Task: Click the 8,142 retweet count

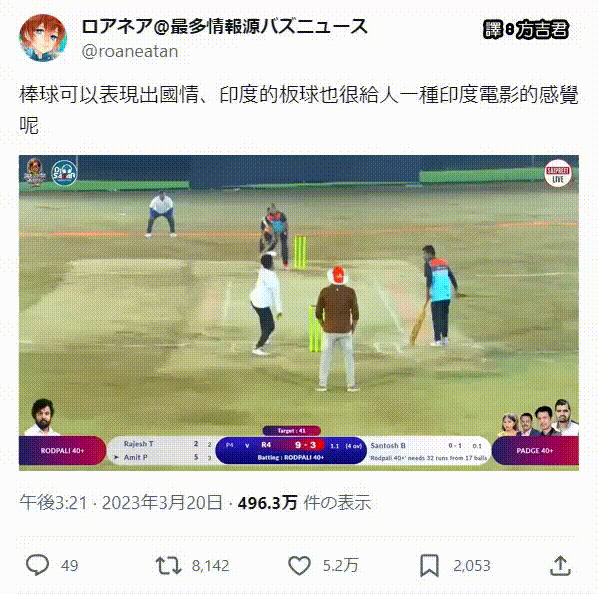Action: tap(211, 565)
